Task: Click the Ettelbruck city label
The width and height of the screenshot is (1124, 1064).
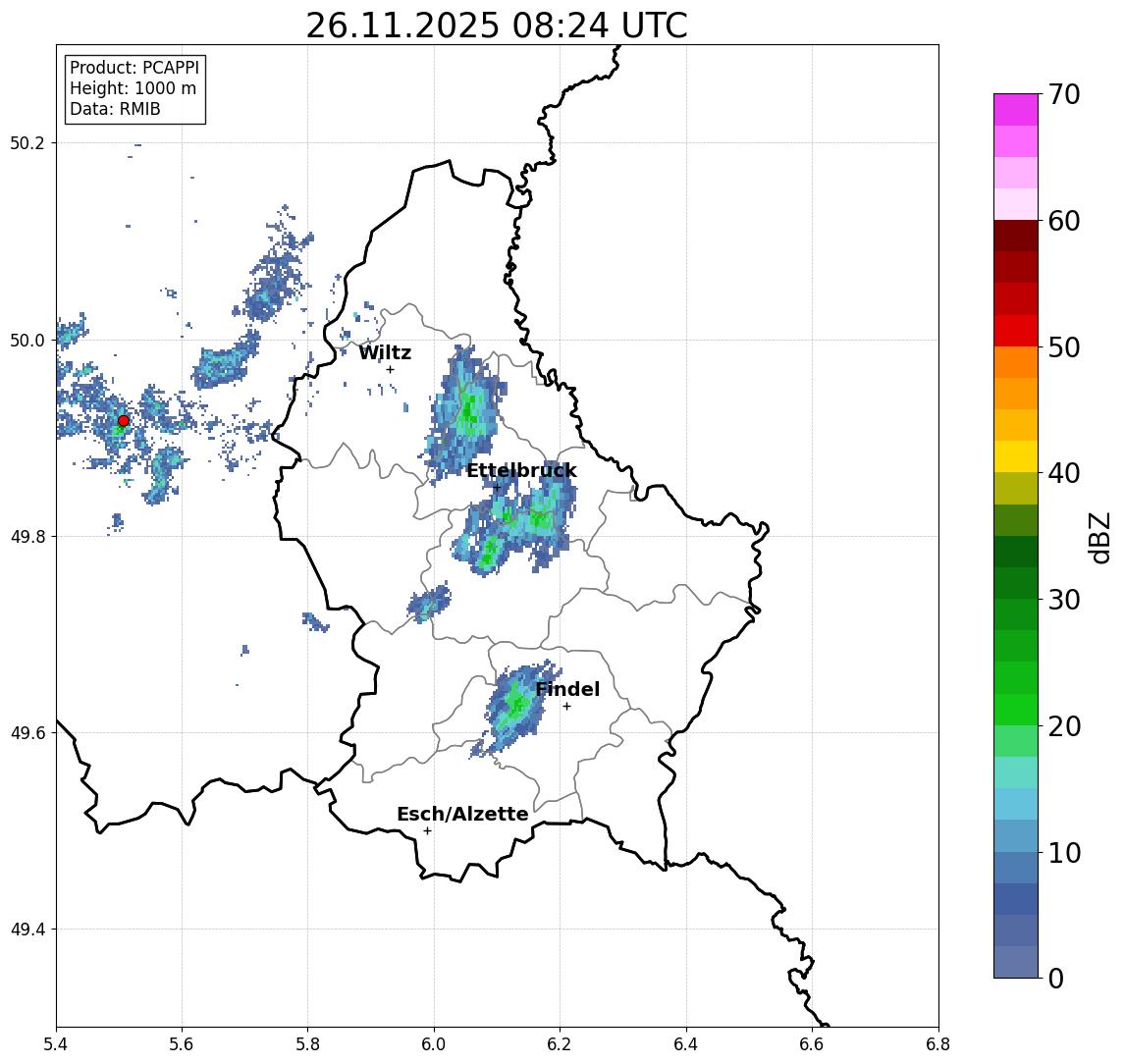Action: [x=521, y=470]
